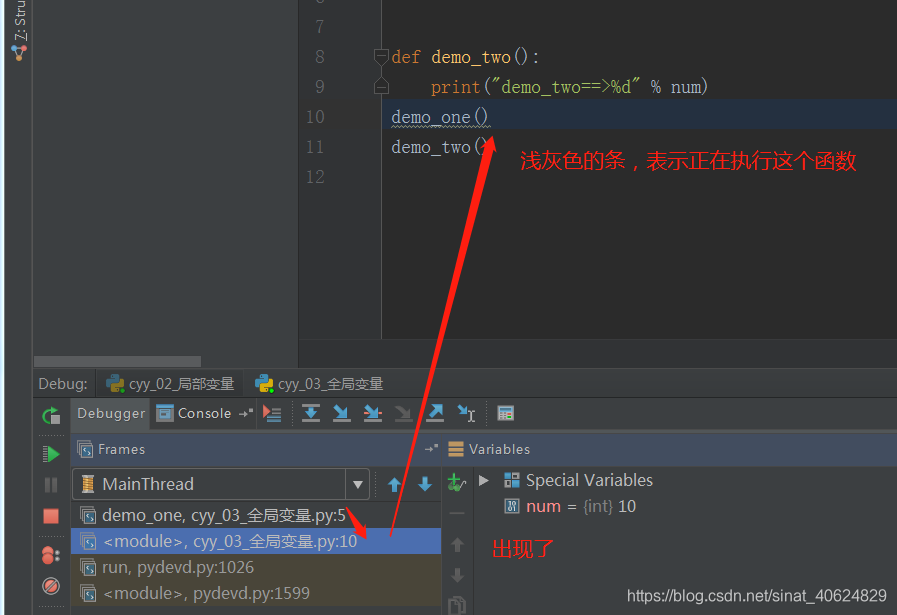Switch to the Debugger tab
The image size is (897, 615).
[111, 414]
